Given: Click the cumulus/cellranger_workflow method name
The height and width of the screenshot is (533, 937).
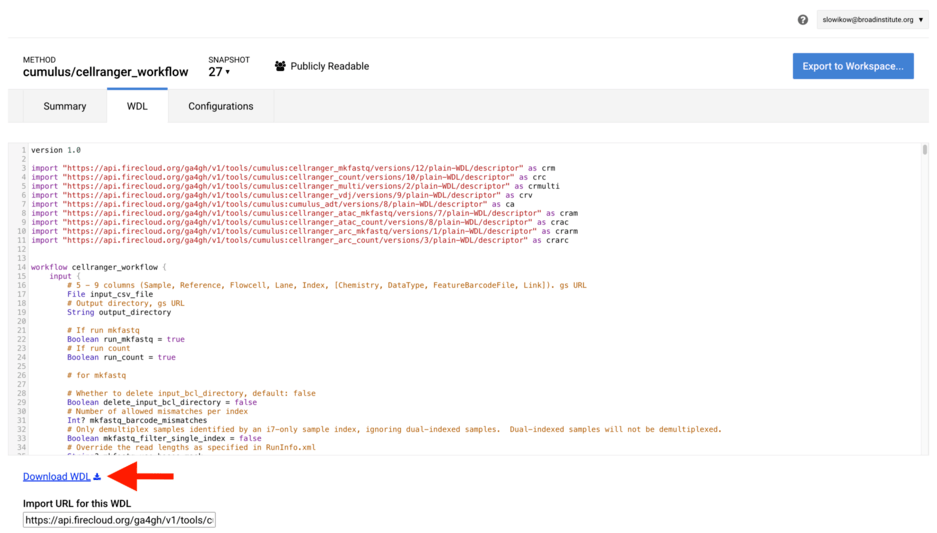Looking at the screenshot, I should click(106, 72).
